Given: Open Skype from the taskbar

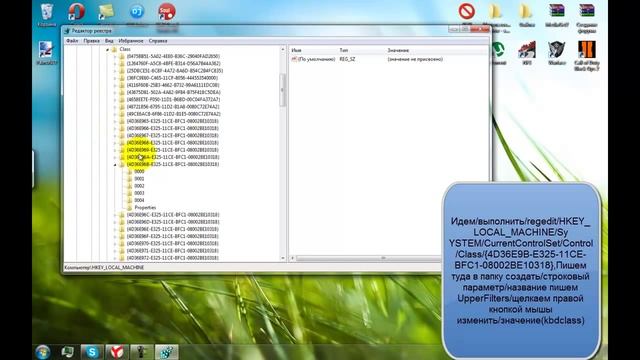Looking at the screenshot, I should (x=92, y=352).
